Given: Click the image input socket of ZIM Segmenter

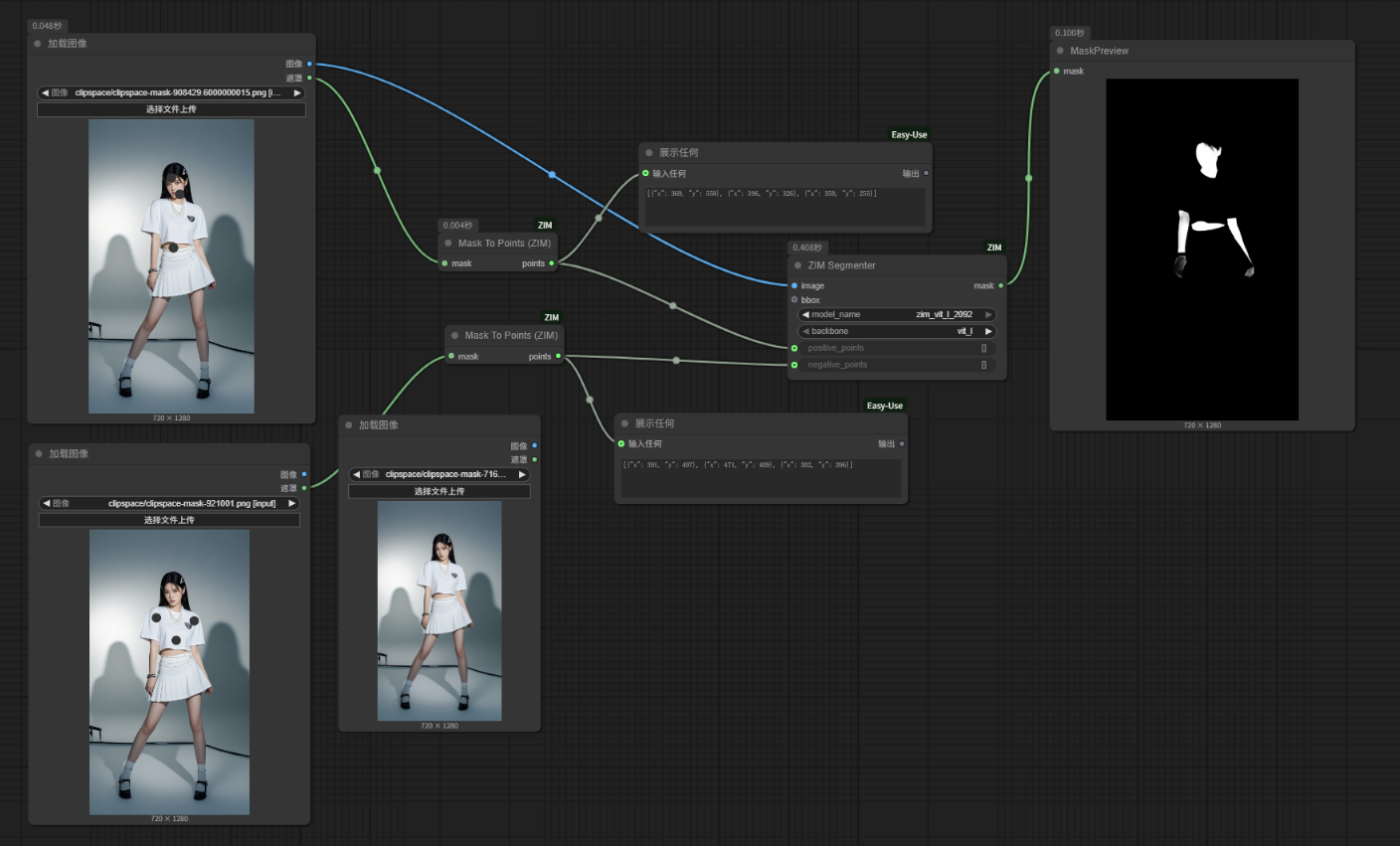Looking at the screenshot, I should coord(794,285).
